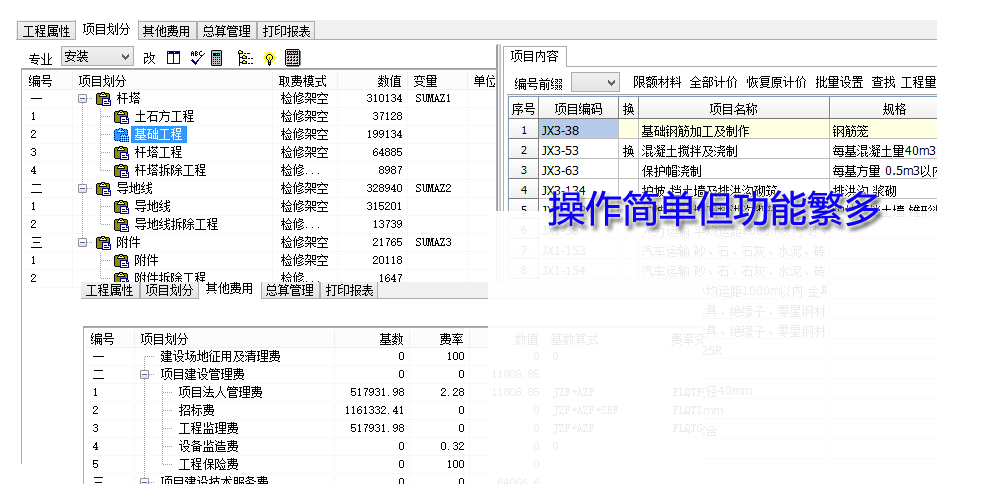
Task: Switch to the upper 打印报表 tab
Action: point(286,31)
